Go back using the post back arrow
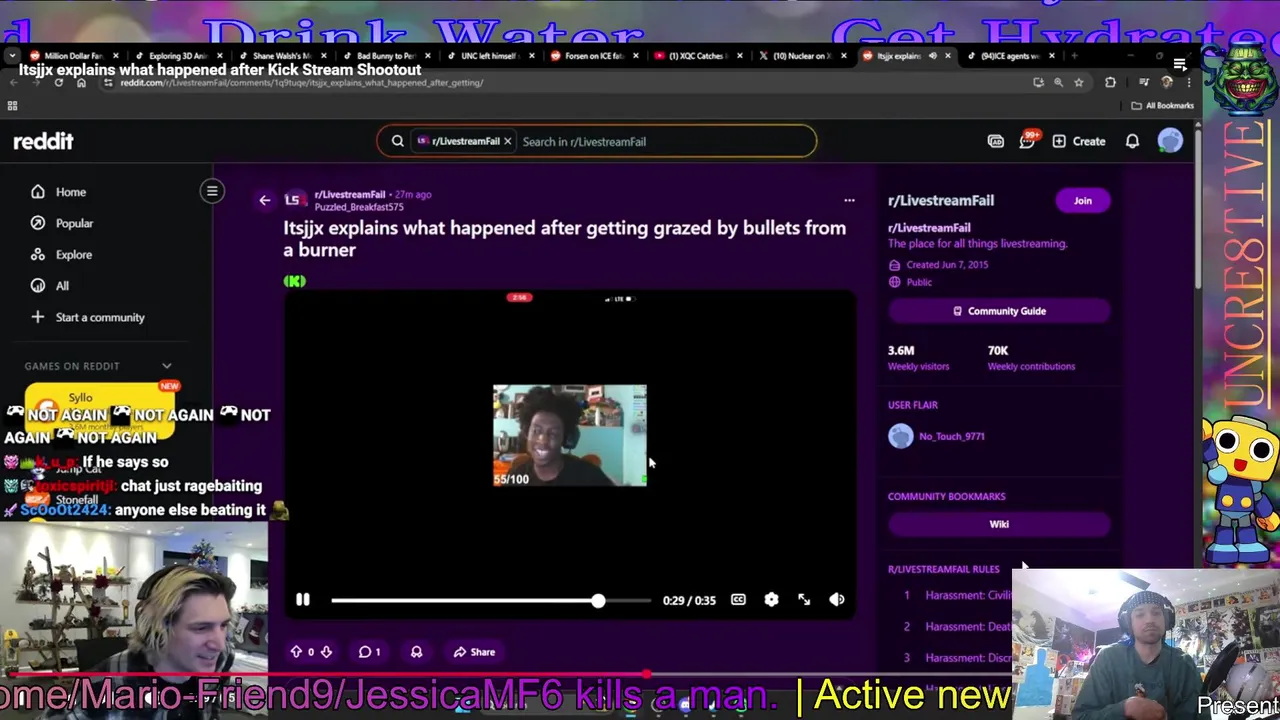1280x720 pixels. pyautogui.click(x=264, y=200)
